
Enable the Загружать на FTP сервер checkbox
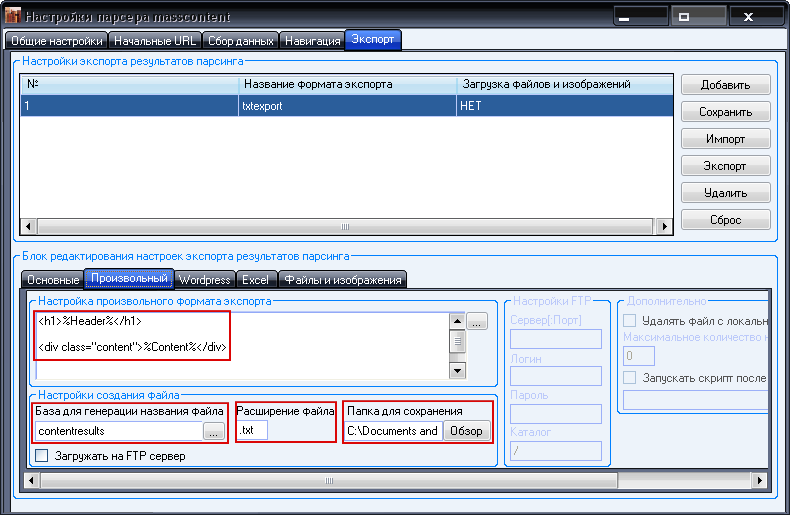[x=41, y=456]
